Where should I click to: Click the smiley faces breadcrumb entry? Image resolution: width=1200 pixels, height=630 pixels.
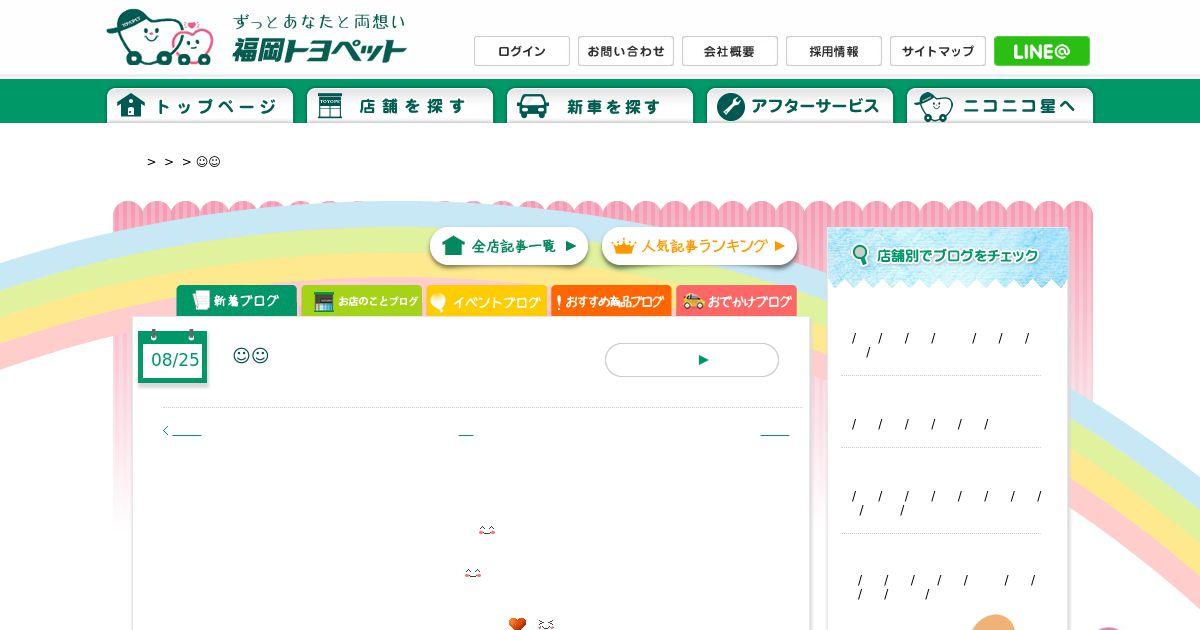click(x=208, y=162)
